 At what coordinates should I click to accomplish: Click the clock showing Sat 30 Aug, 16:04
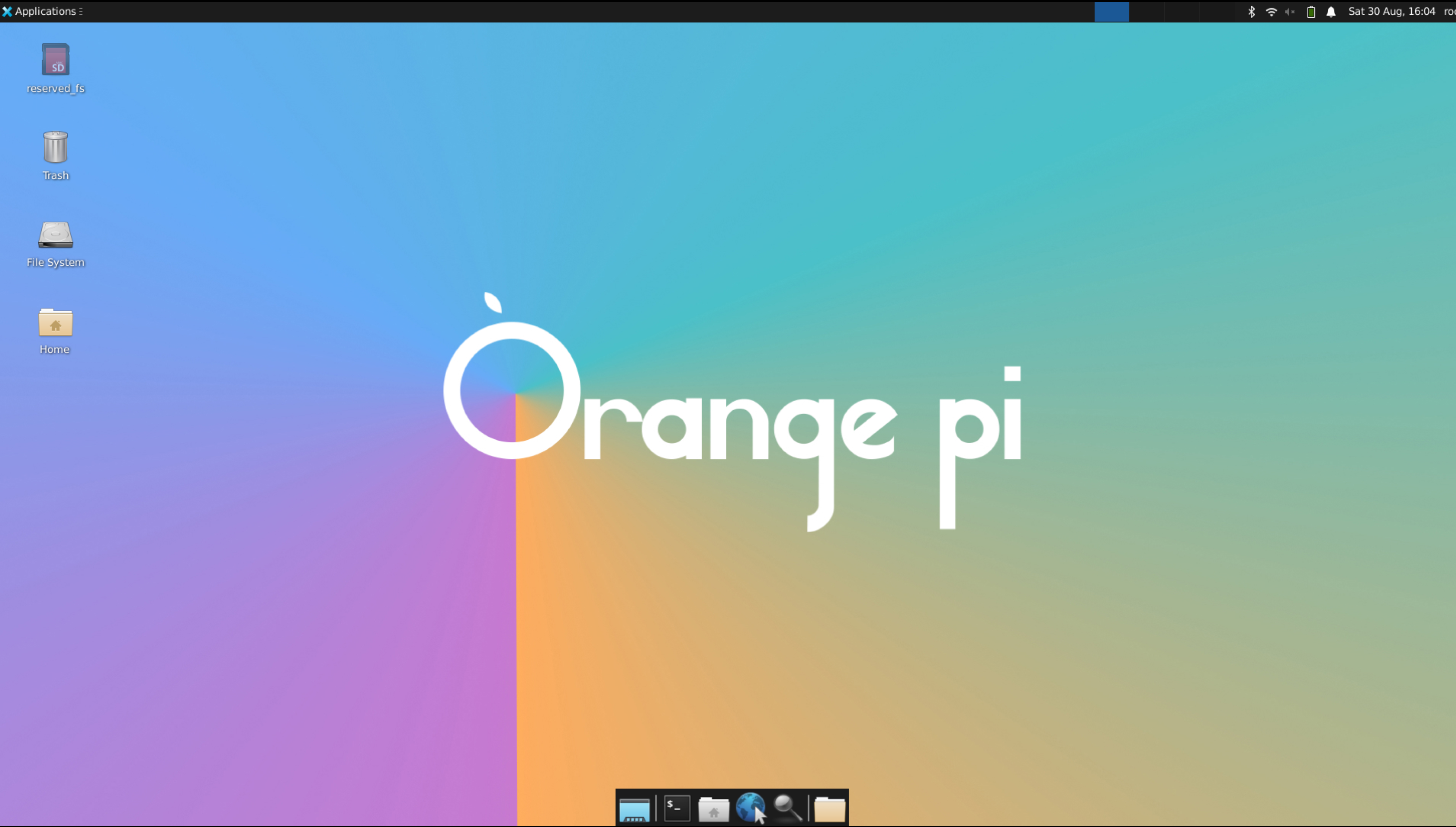pyautogui.click(x=1391, y=11)
